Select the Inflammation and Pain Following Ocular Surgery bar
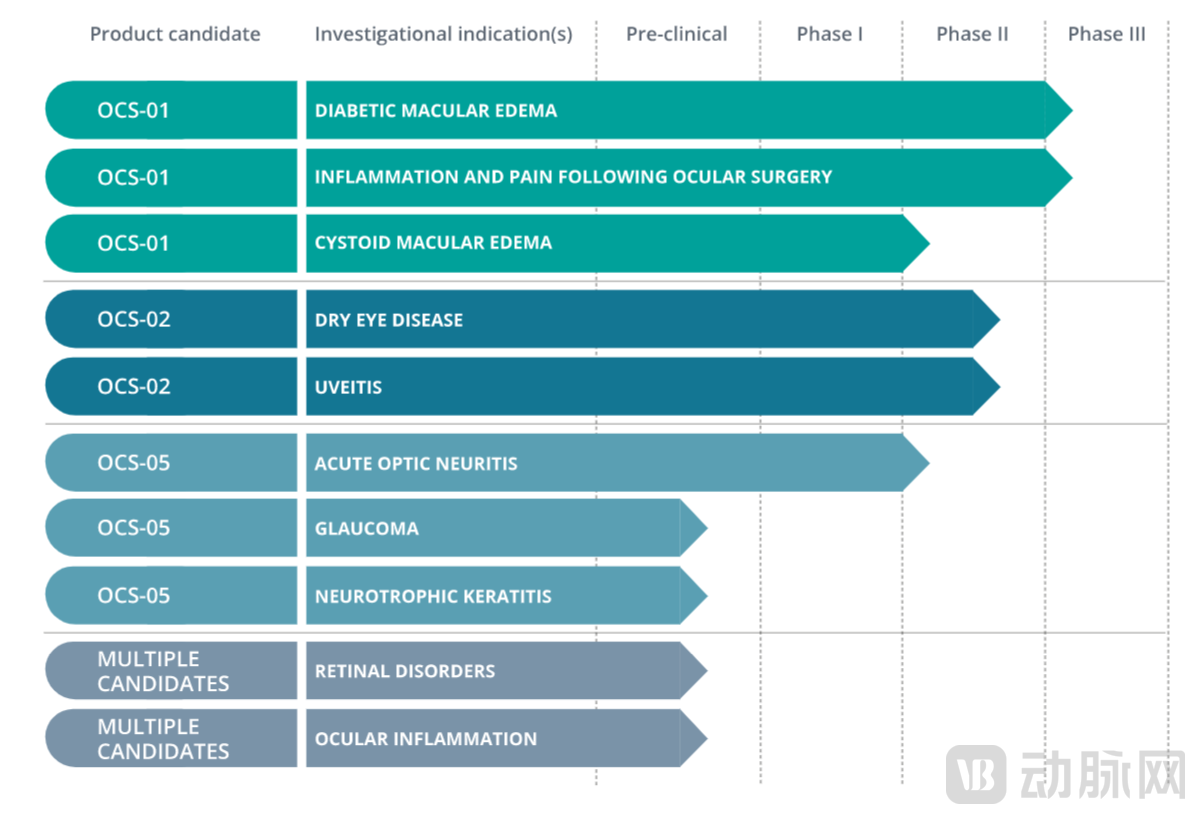This screenshot has width=1195, height=814. [x=689, y=178]
